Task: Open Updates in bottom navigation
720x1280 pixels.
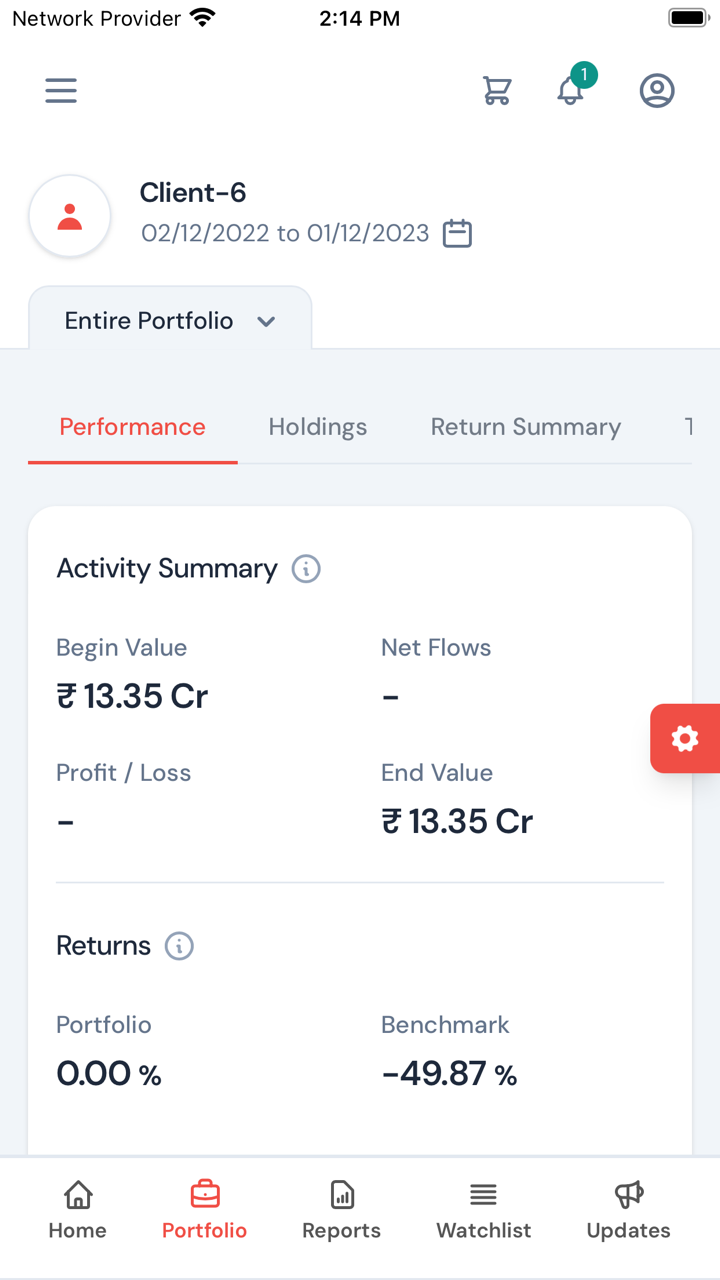Action: (628, 1208)
